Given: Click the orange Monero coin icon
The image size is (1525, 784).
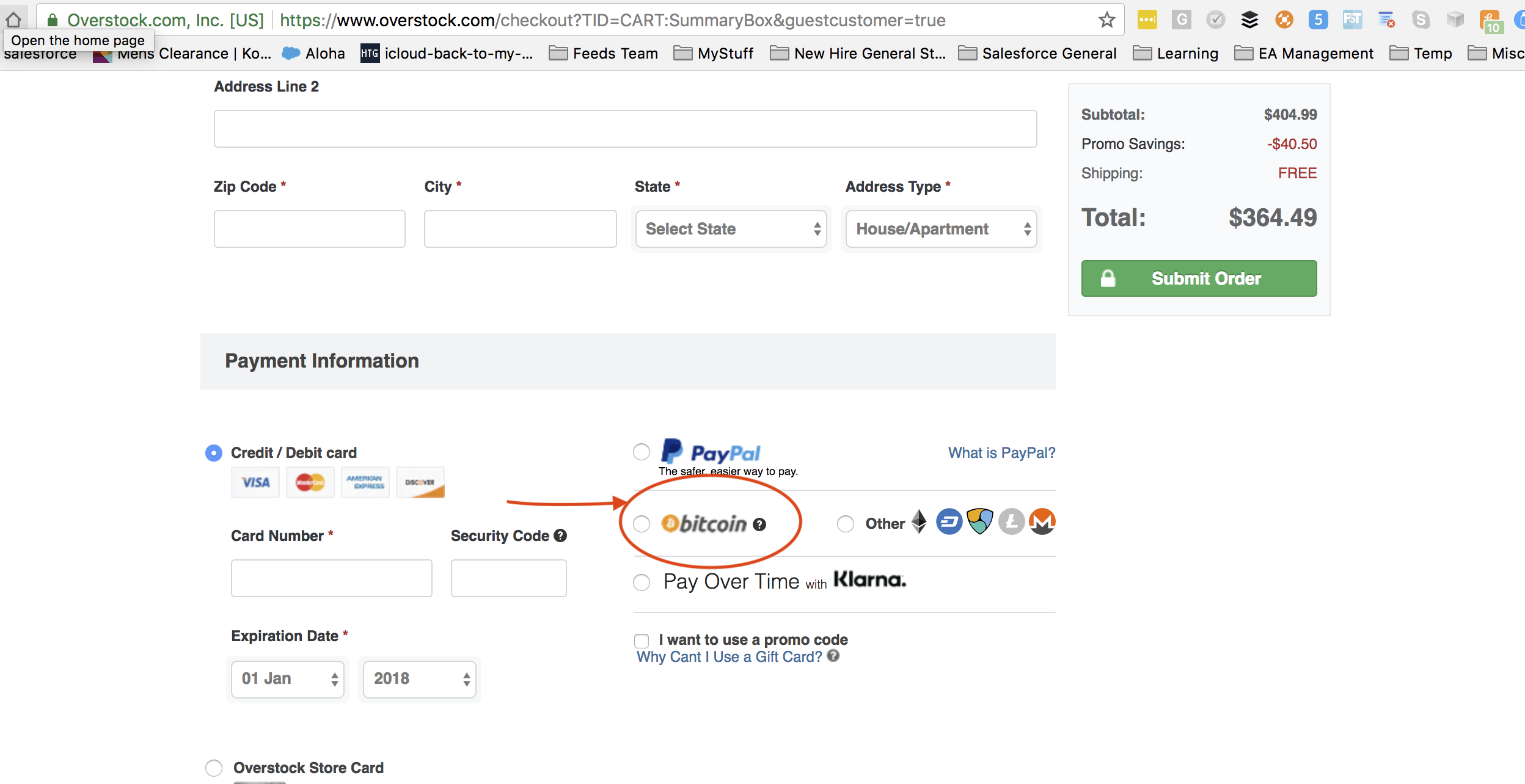Looking at the screenshot, I should [x=1042, y=522].
